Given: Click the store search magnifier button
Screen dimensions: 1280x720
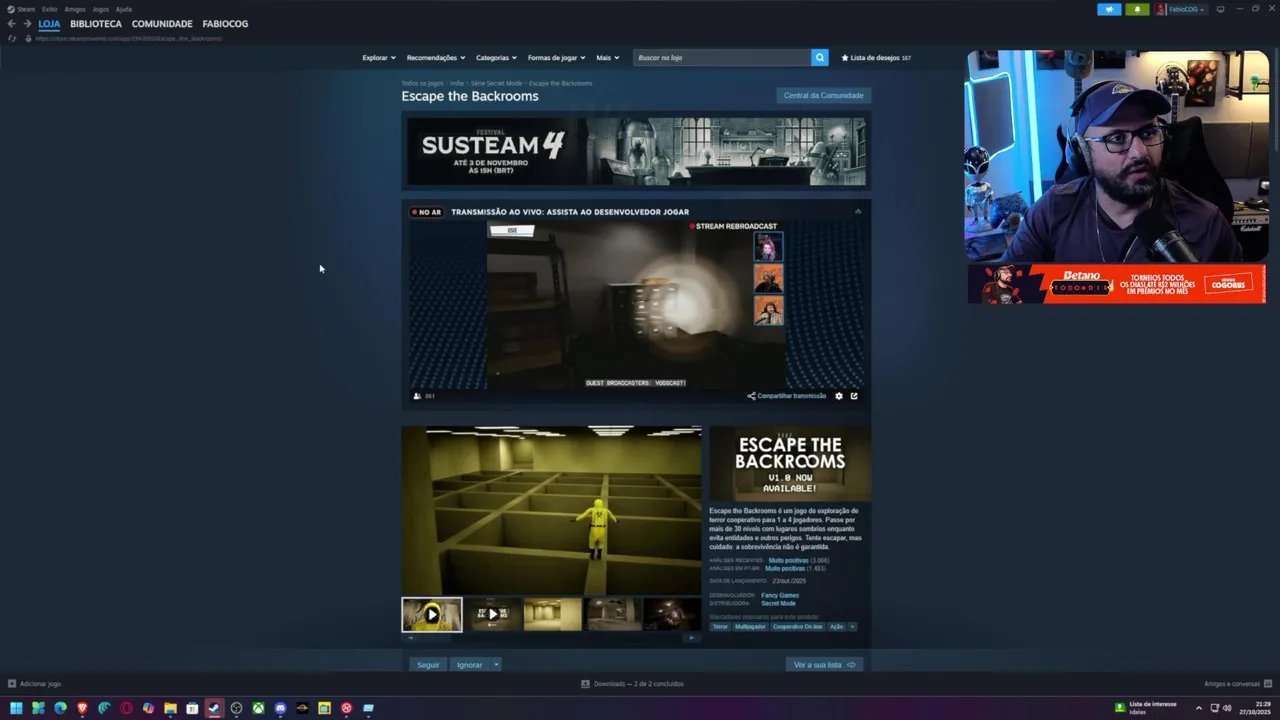Looking at the screenshot, I should [820, 58].
